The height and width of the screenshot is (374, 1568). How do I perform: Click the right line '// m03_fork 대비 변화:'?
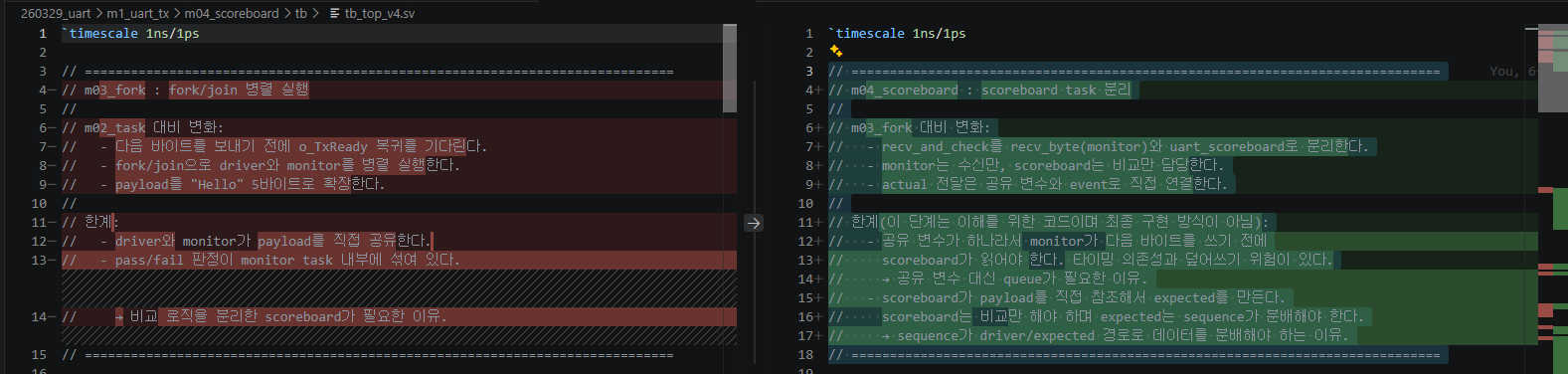pos(909,127)
